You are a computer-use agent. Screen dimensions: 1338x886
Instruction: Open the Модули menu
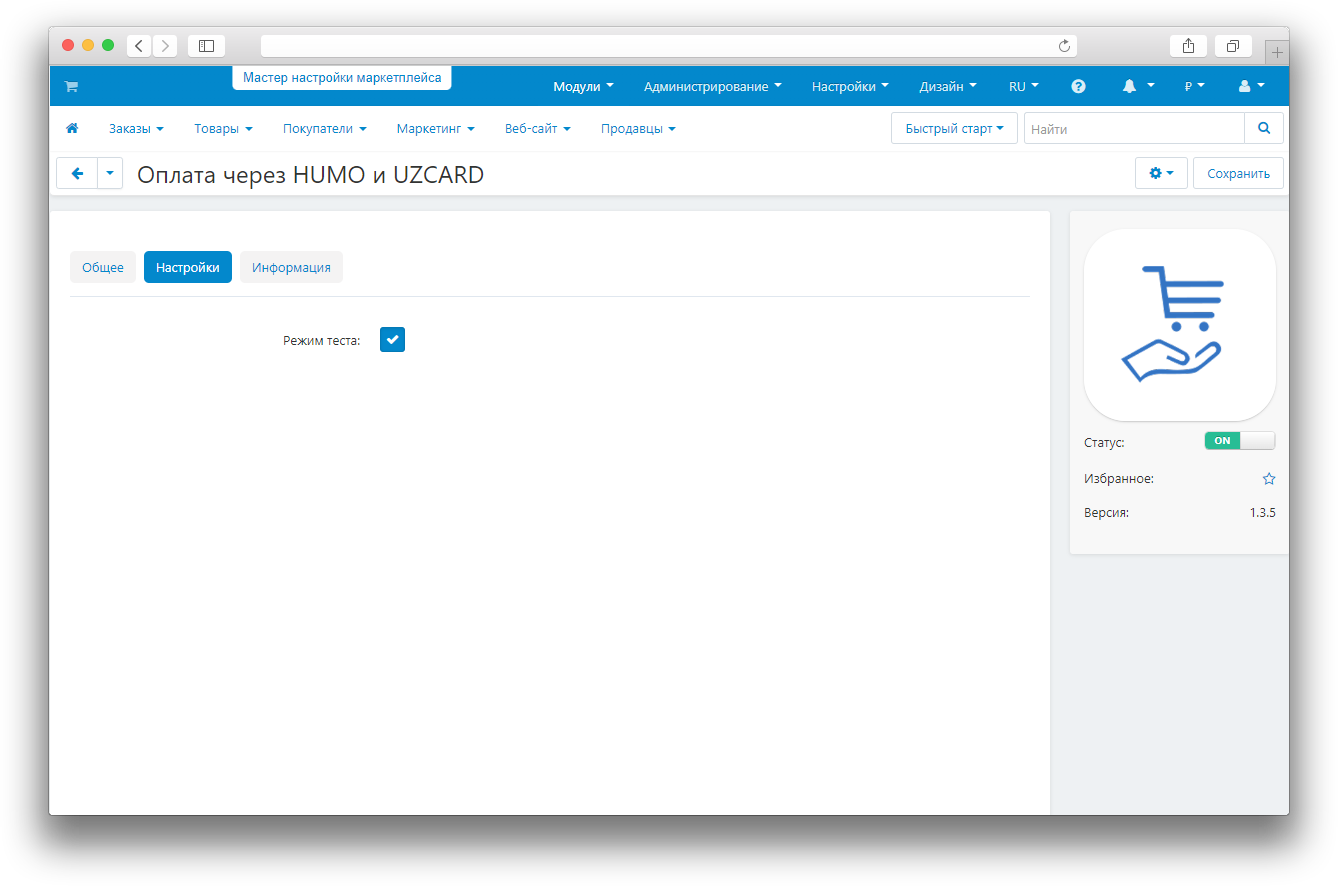pos(583,87)
